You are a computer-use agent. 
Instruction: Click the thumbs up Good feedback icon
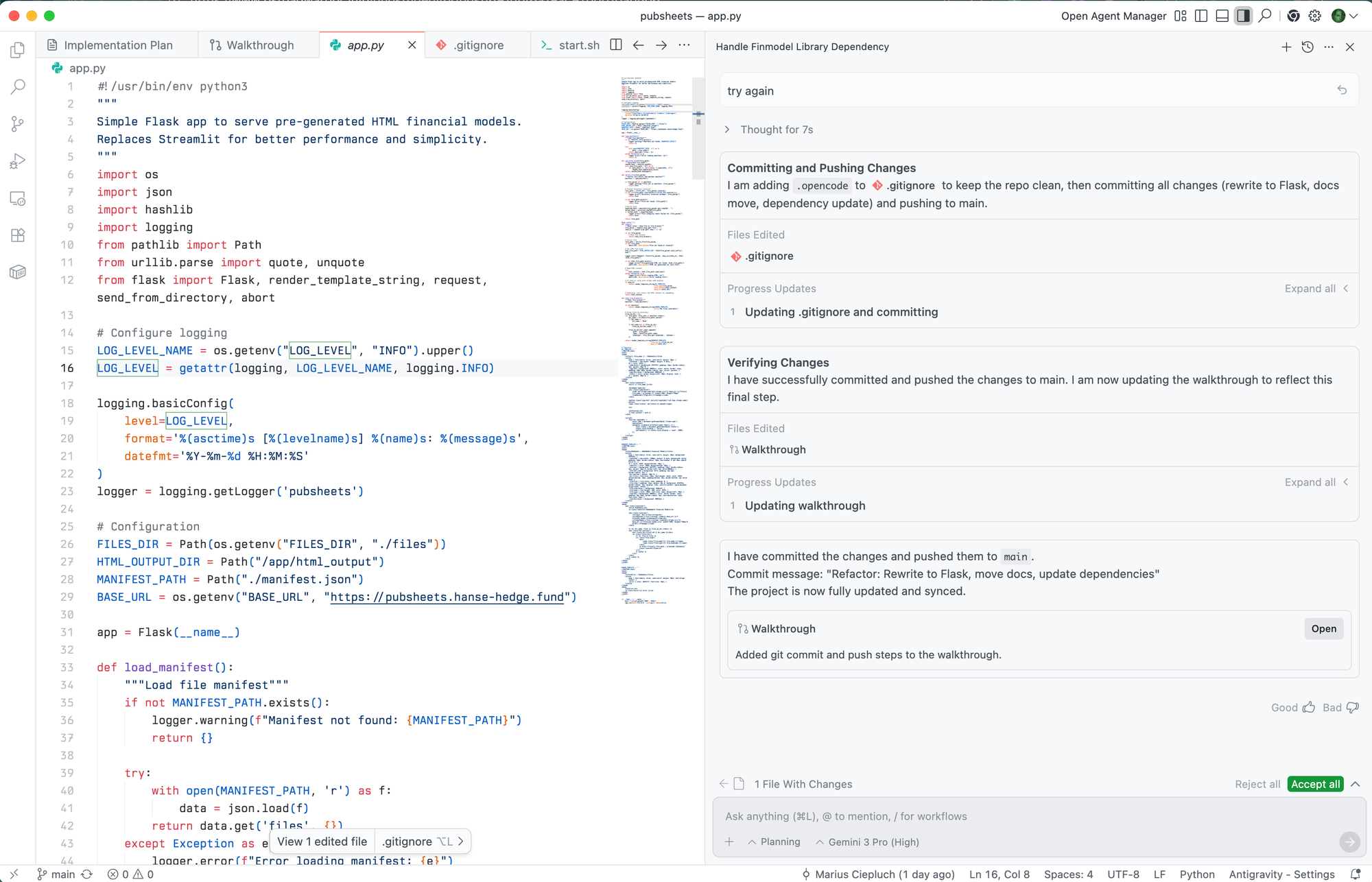tap(1309, 707)
